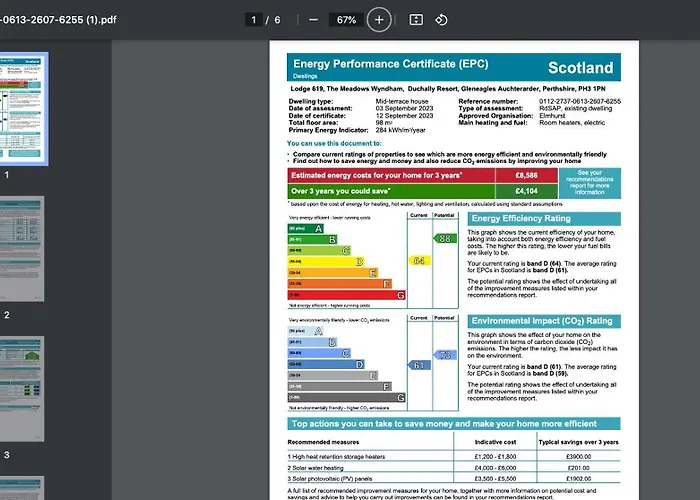Click the zoom out minus button
Viewport: 700px width, 500px height.
click(313, 20)
